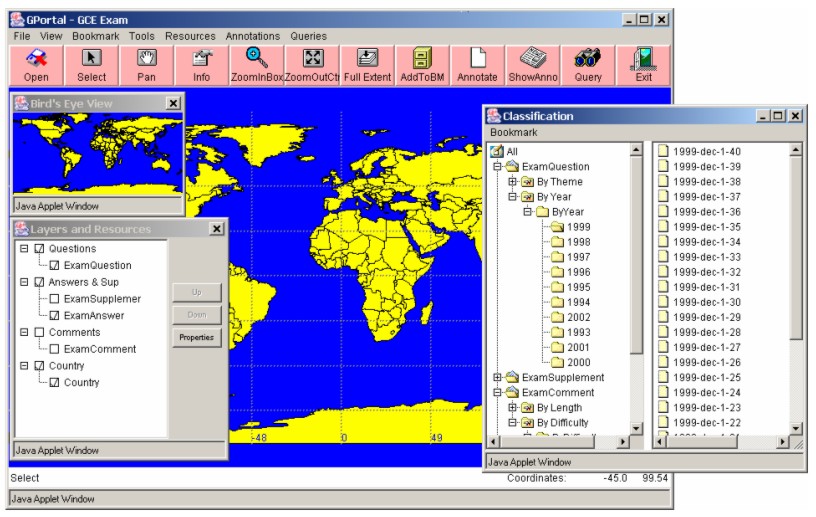Expand the ExamSupplement tree node
Viewport: 816px width, 517px height.
498,377
